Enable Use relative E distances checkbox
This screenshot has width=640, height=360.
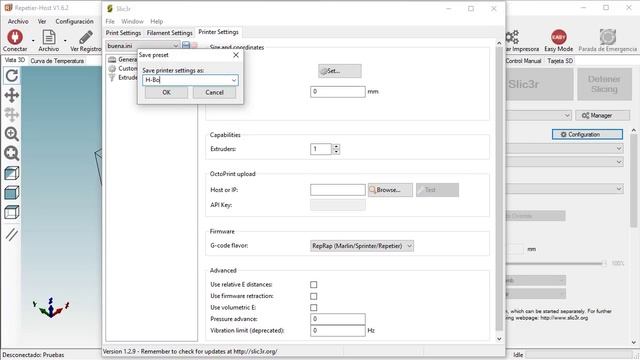point(313,284)
